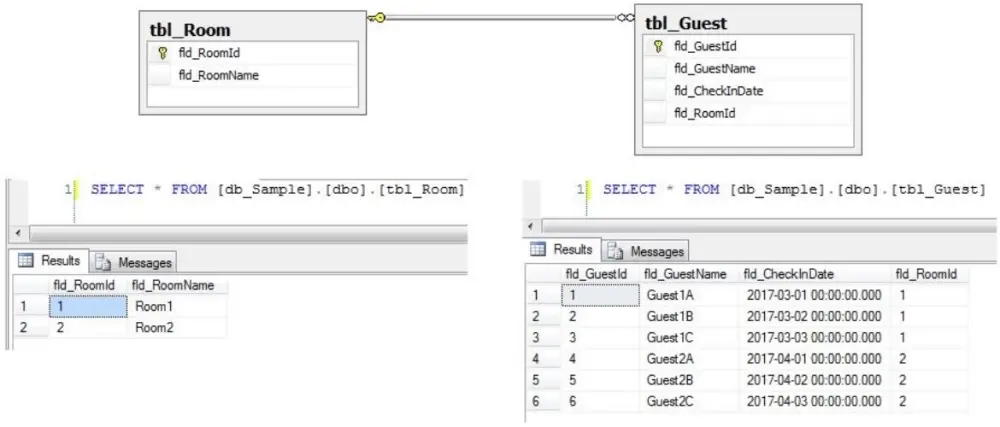Select the Guest1C cell
This screenshot has height=427, width=1000.
pyautogui.click(x=689, y=338)
